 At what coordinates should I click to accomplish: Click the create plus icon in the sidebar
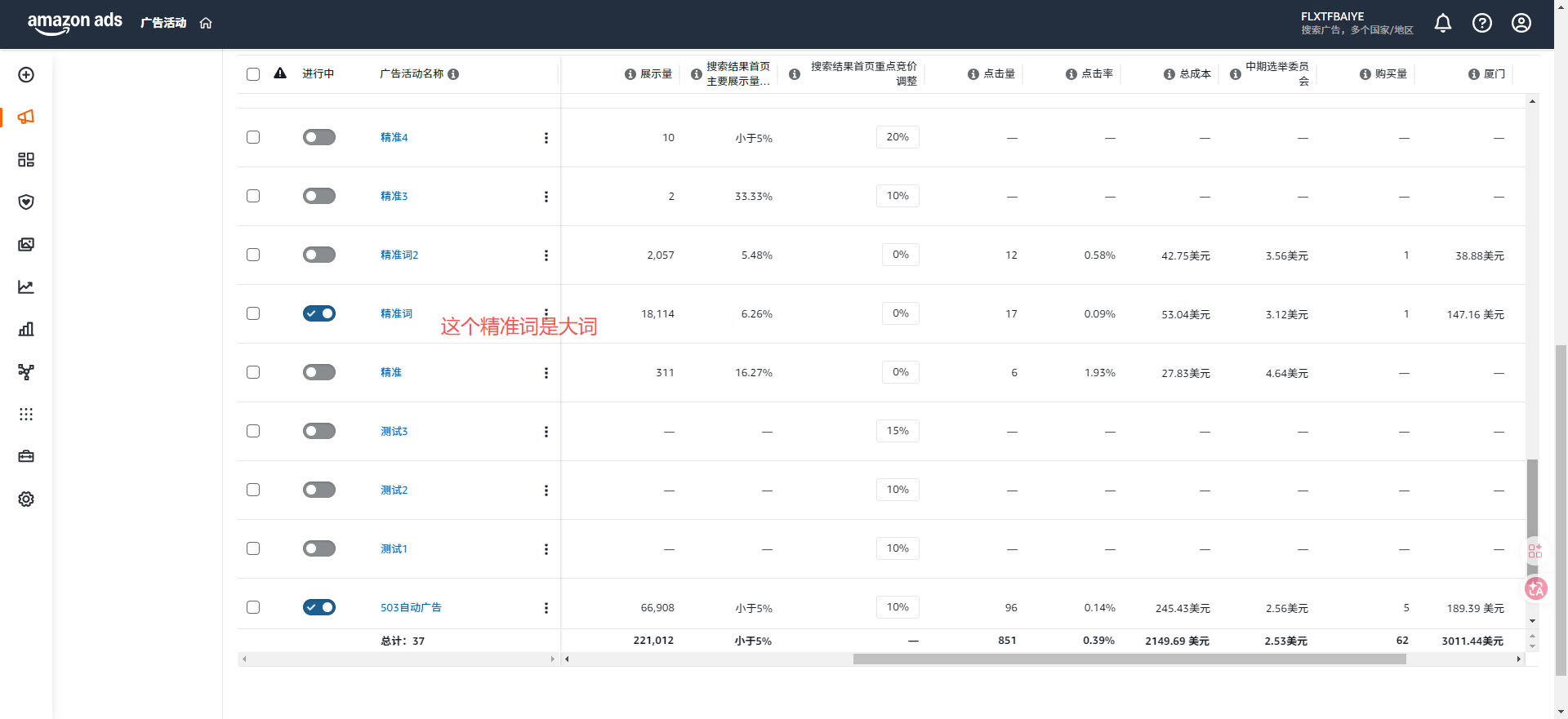(26, 75)
